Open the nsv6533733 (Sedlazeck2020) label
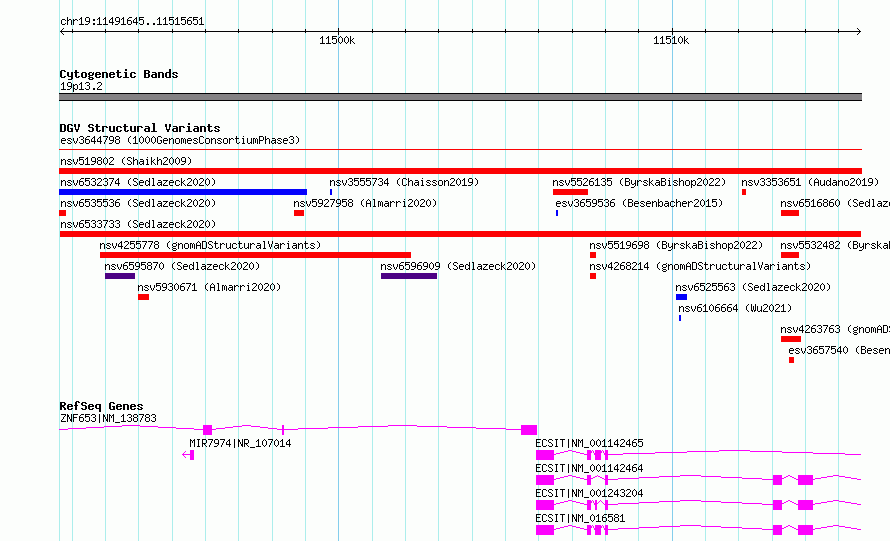Viewport: 890px width, 541px height. [x=138, y=224]
